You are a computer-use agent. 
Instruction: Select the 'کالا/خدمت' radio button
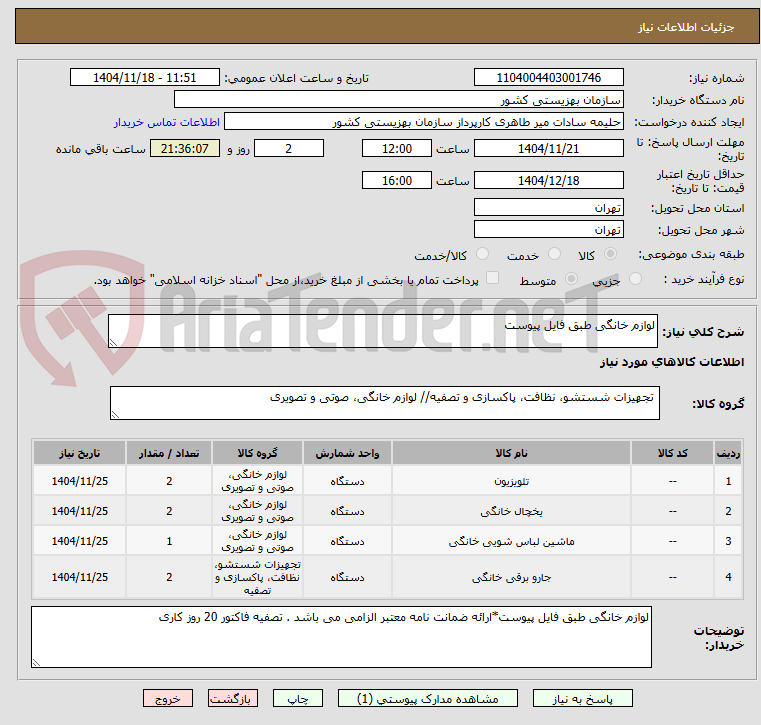(482, 254)
